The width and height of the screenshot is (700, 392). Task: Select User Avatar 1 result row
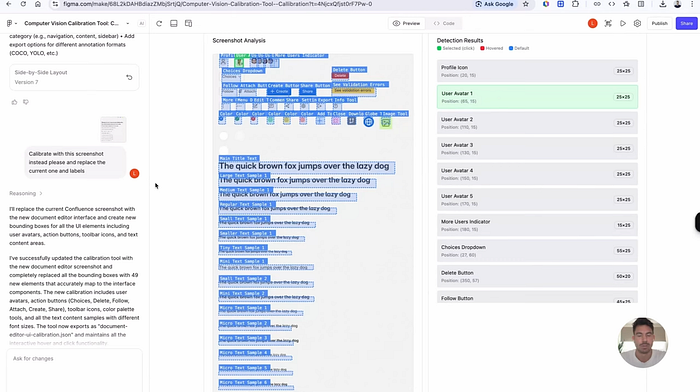[537, 97]
